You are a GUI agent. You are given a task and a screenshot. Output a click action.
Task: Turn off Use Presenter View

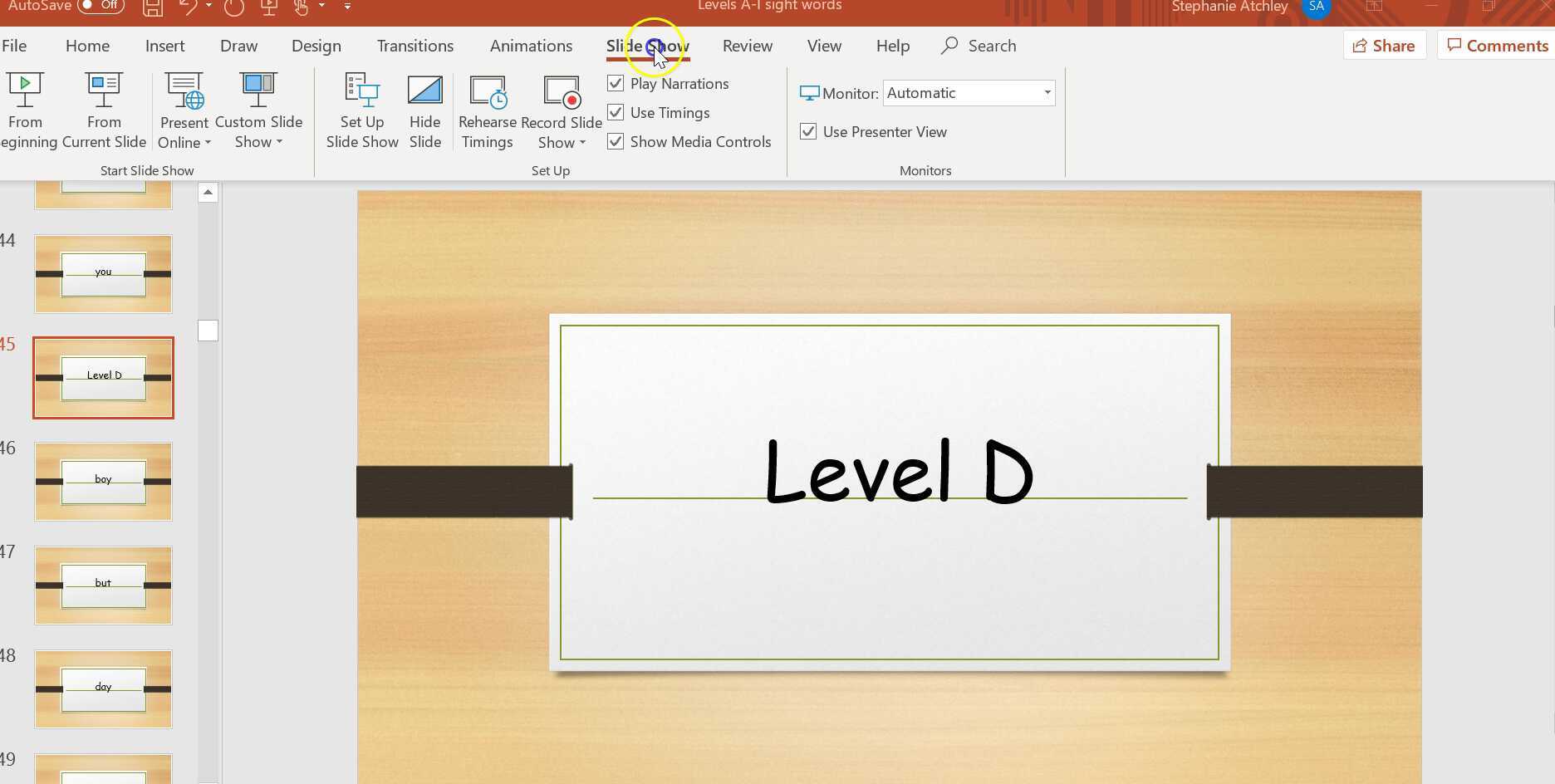[x=807, y=130]
